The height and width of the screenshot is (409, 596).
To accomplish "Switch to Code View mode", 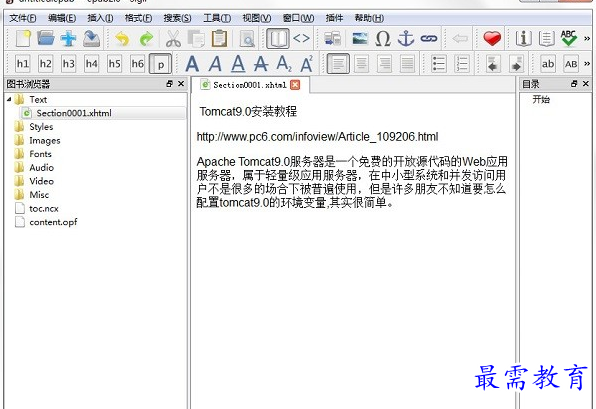I will click(x=301, y=39).
